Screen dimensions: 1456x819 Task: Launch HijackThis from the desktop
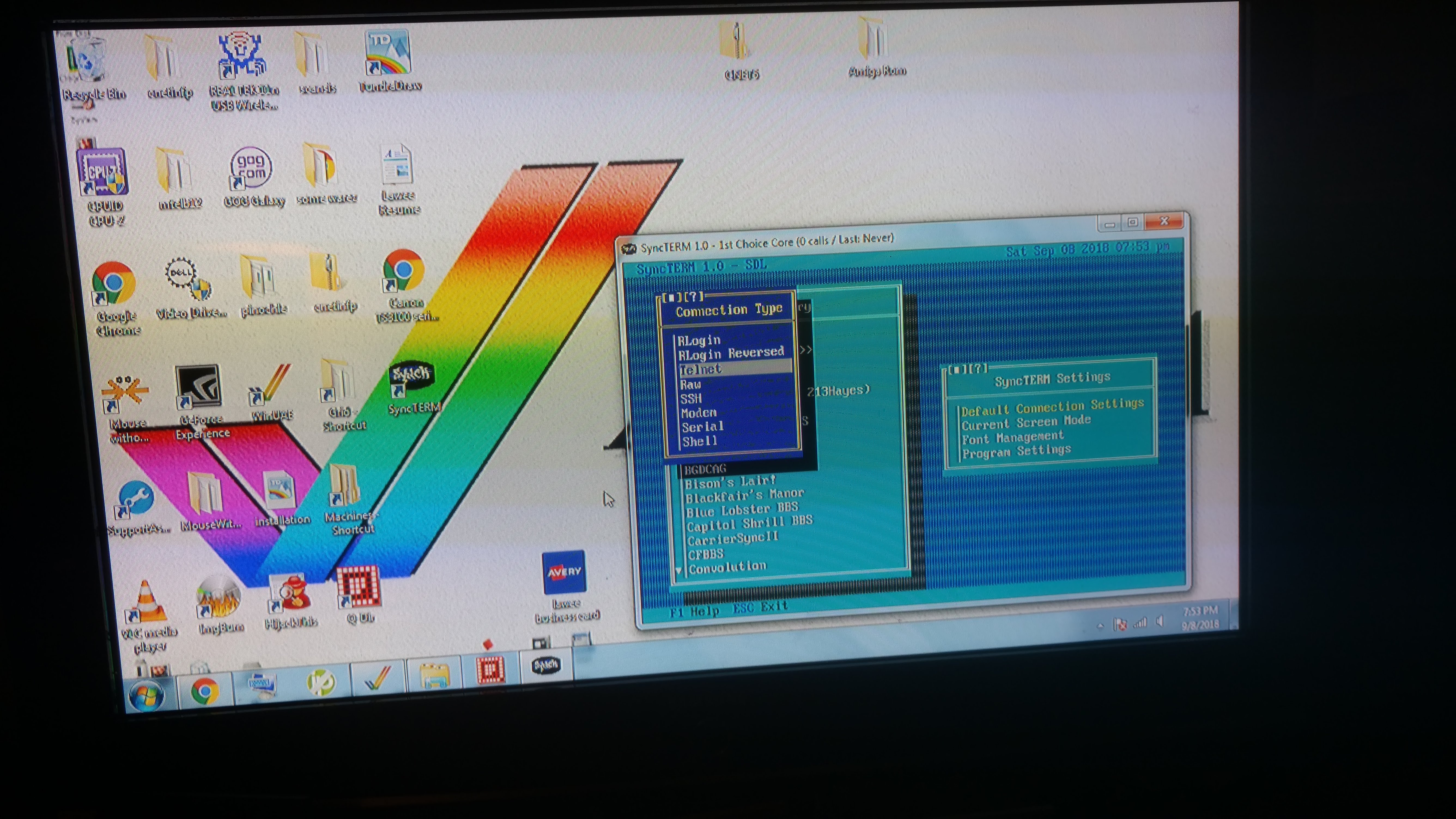(x=290, y=600)
